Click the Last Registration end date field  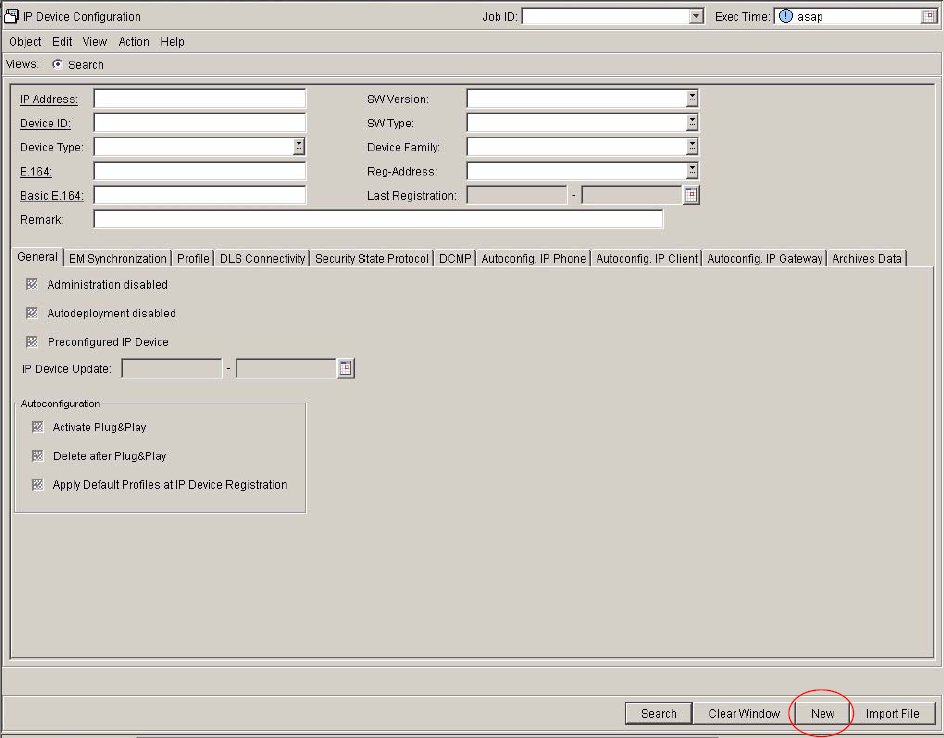point(632,195)
